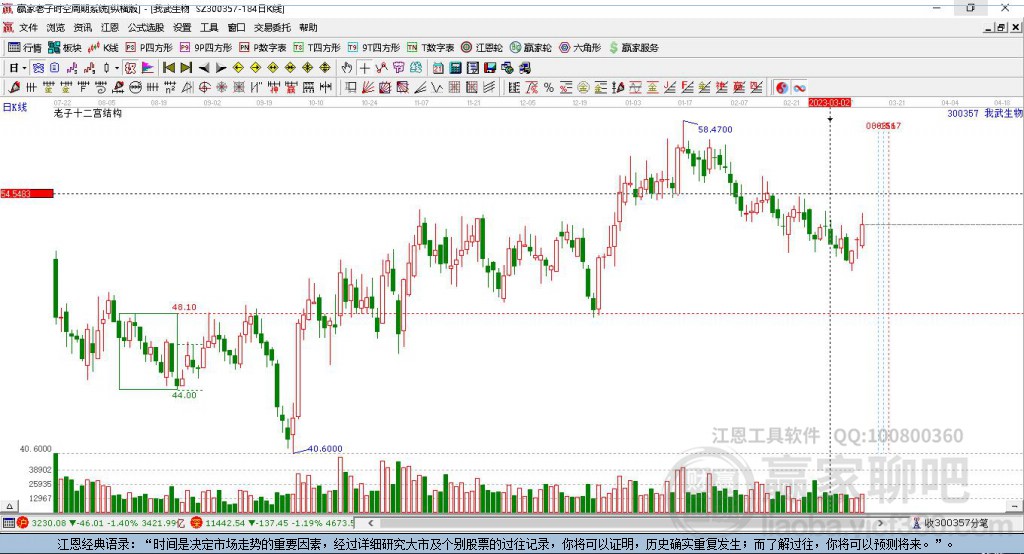
Task: Open the 江恩 menu
Action: [110, 27]
